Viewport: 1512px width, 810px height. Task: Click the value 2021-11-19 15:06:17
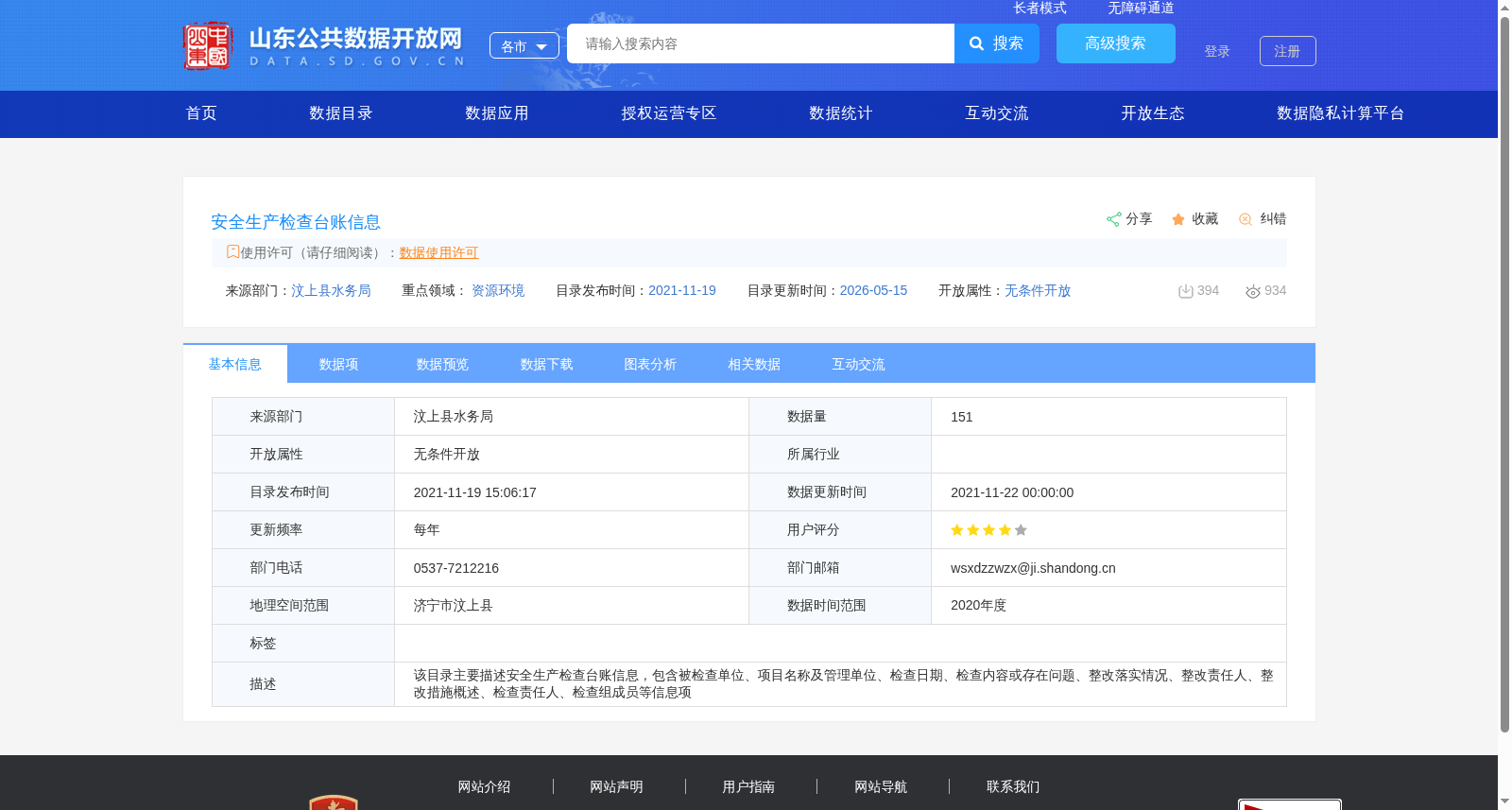(x=475, y=492)
